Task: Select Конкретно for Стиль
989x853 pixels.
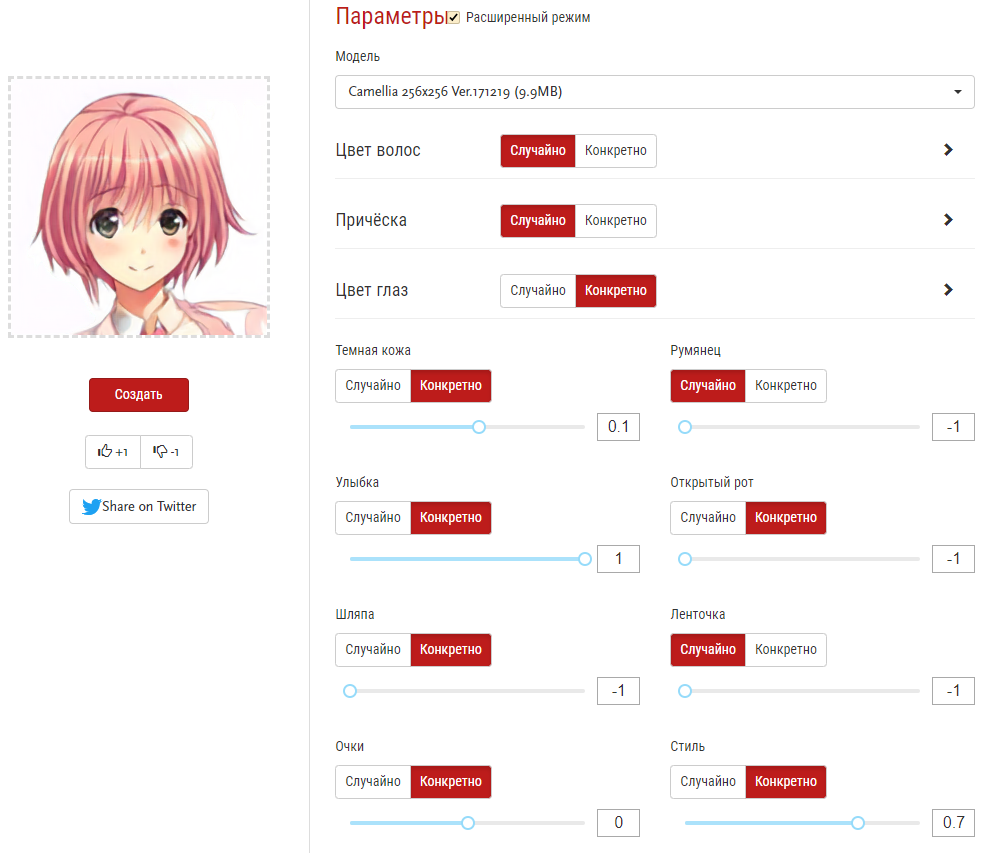Action: [x=786, y=782]
